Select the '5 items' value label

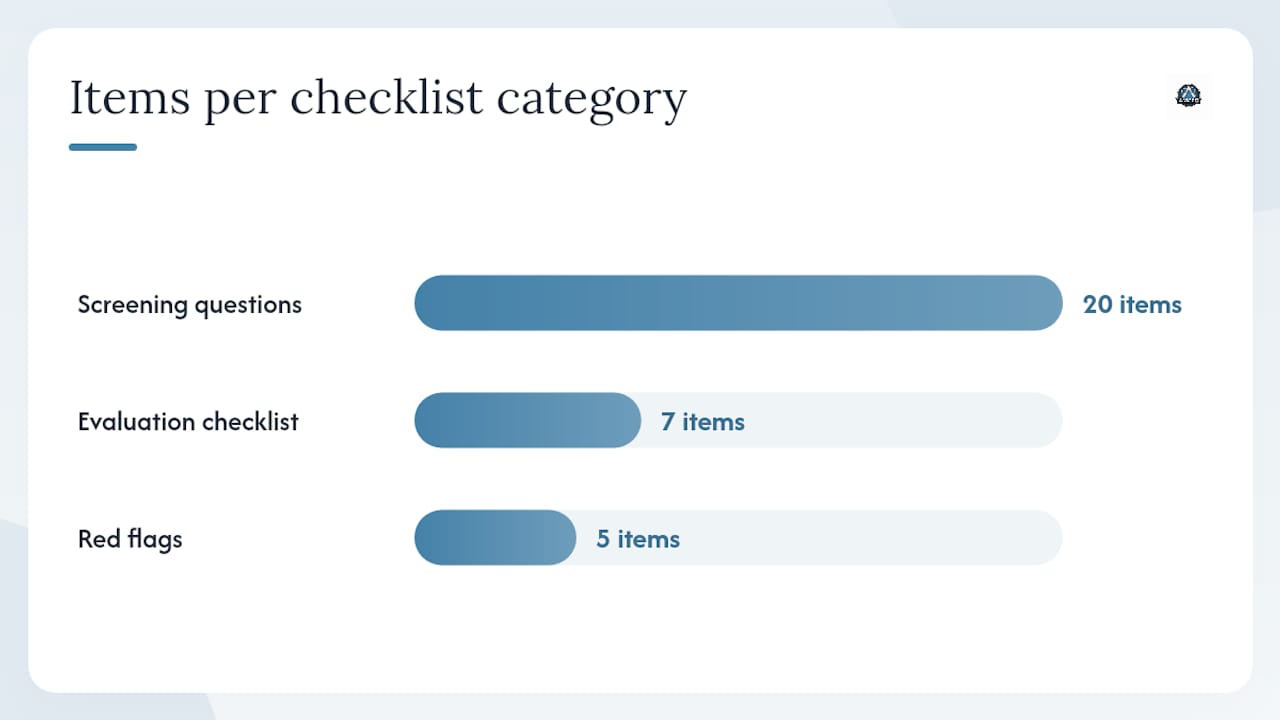tap(638, 539)
